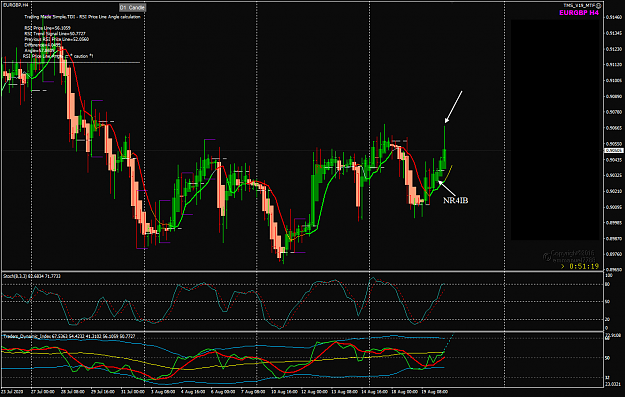
Task: Click the 0.90095 price scale value
Action: click(614, 207)
